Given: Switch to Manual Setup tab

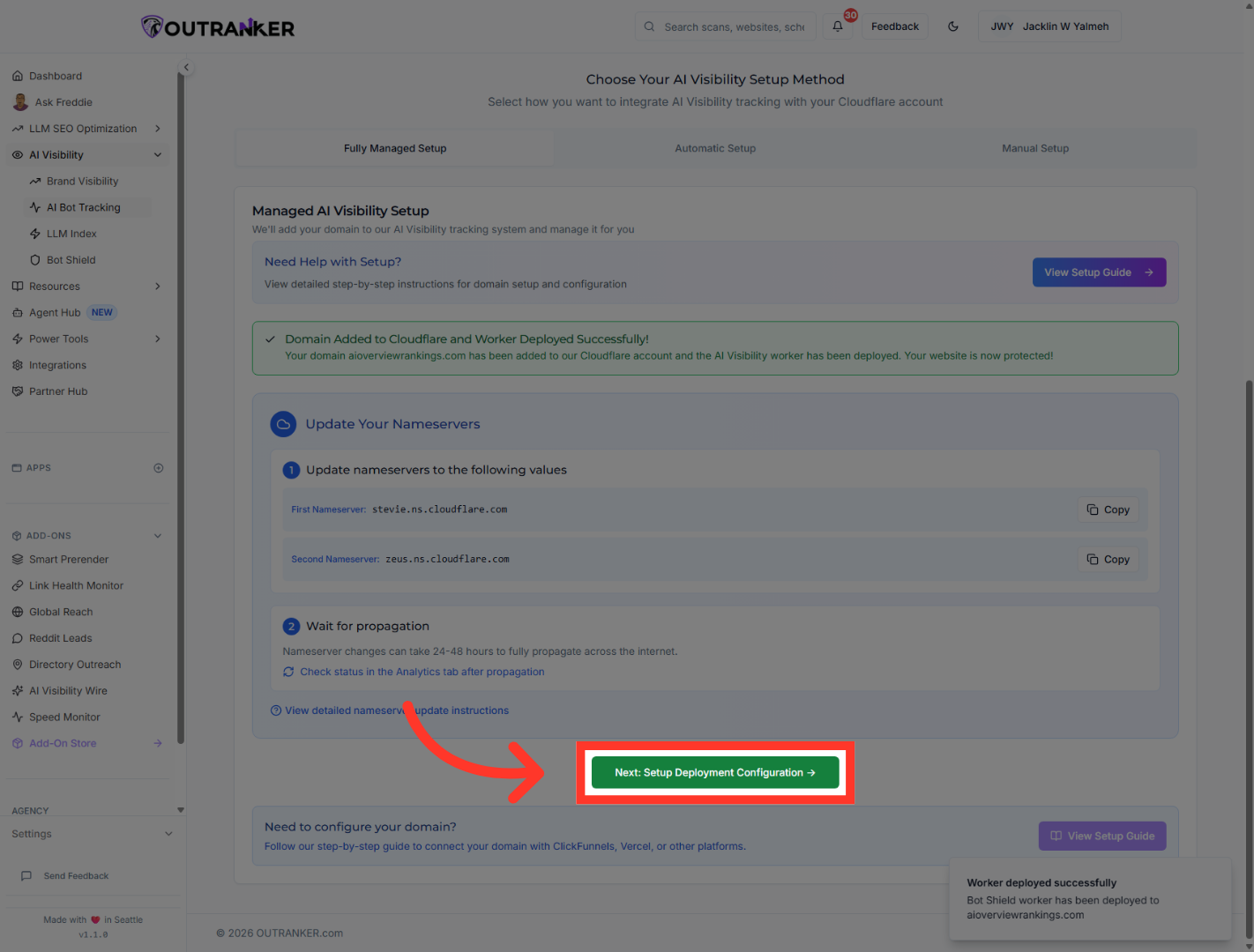Looking at the screenshot, I should (x=1035, y=149).
